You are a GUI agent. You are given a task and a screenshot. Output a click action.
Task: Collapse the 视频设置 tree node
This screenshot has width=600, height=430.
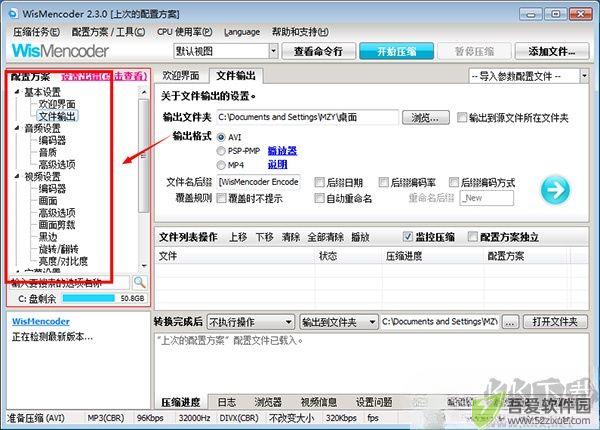tap(17, 176)
